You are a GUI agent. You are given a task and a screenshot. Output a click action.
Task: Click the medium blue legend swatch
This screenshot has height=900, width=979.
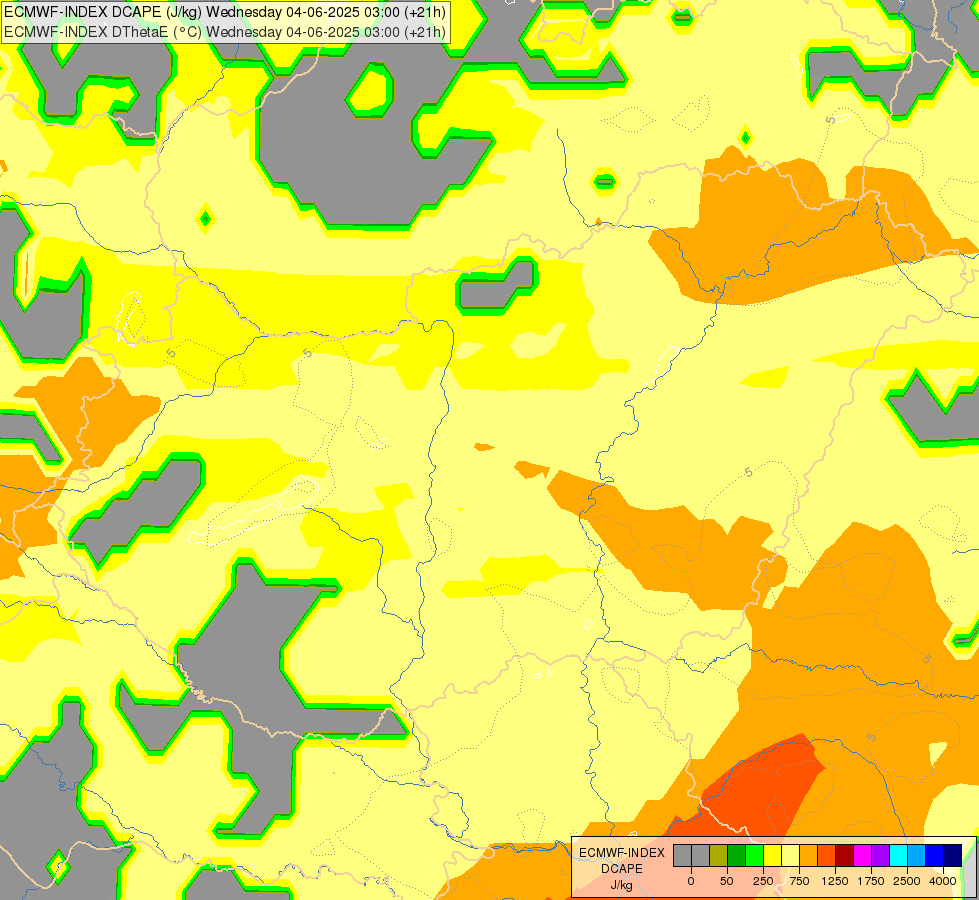point(935,855)
